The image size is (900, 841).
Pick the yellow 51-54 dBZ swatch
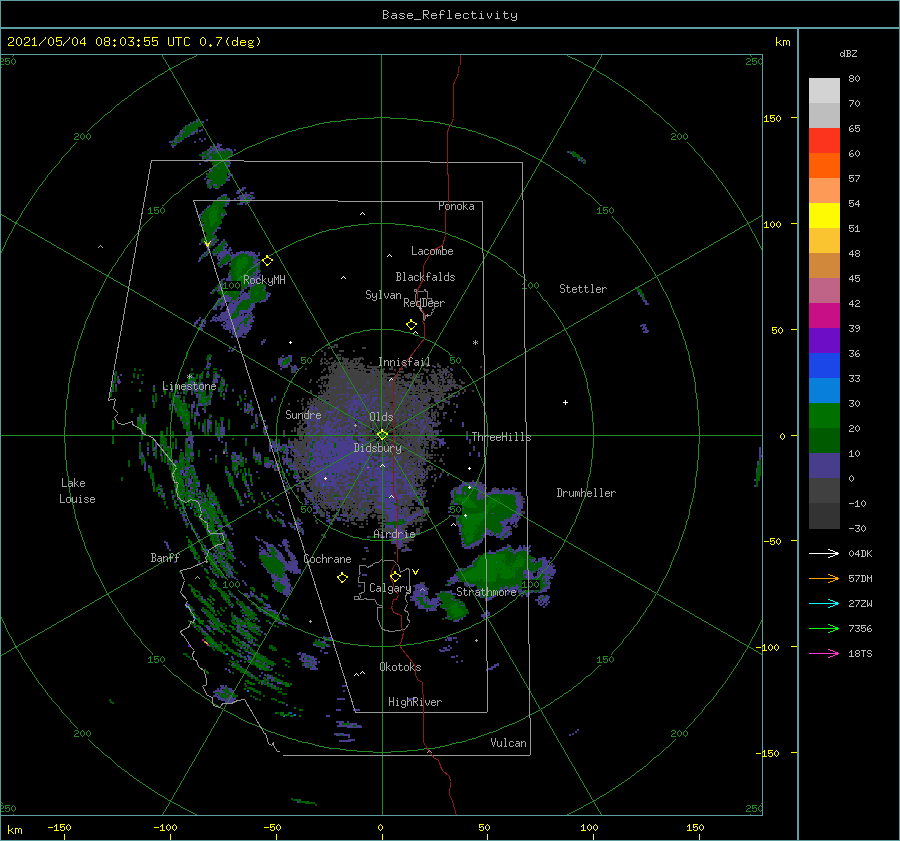pos(824,216)
